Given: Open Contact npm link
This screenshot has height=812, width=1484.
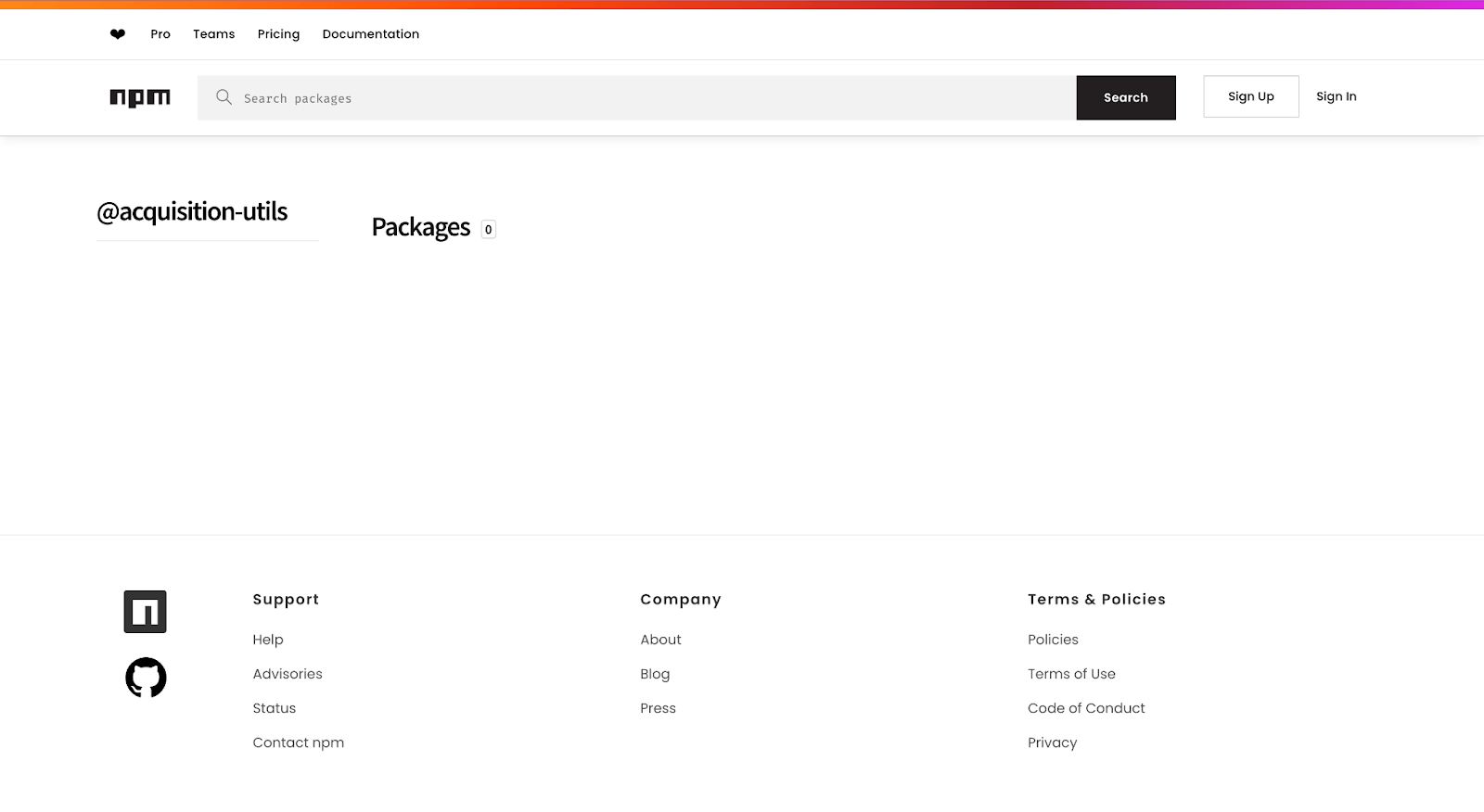Looking at the screenshot, I should coord(298,742).
